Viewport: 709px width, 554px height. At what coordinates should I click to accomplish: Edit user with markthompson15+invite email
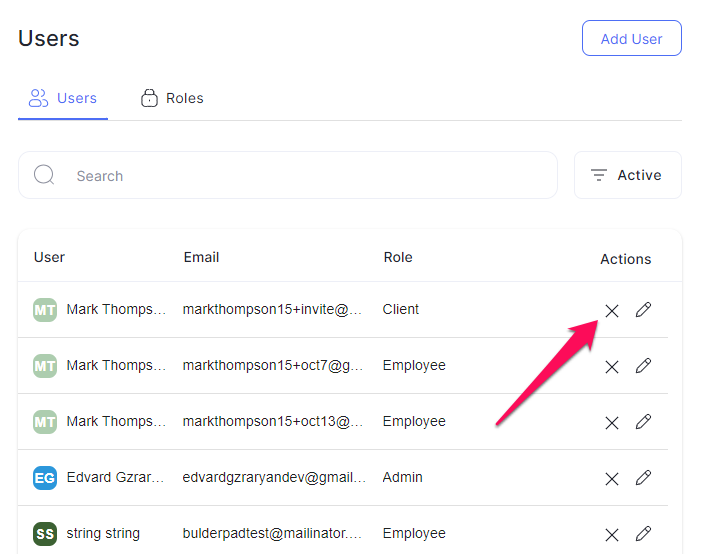643,310
